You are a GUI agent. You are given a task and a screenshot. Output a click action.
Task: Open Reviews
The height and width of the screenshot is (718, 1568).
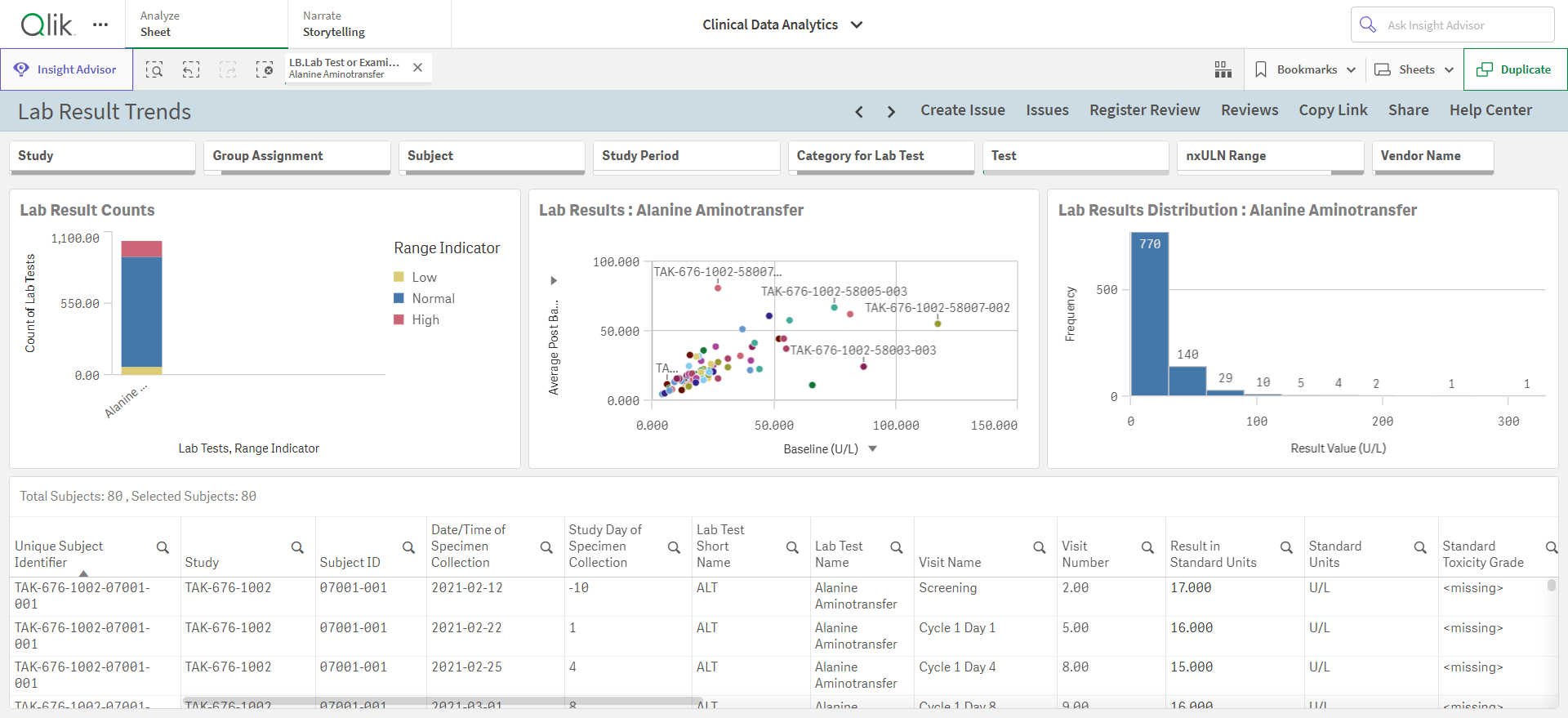(x=1249, y=110)
